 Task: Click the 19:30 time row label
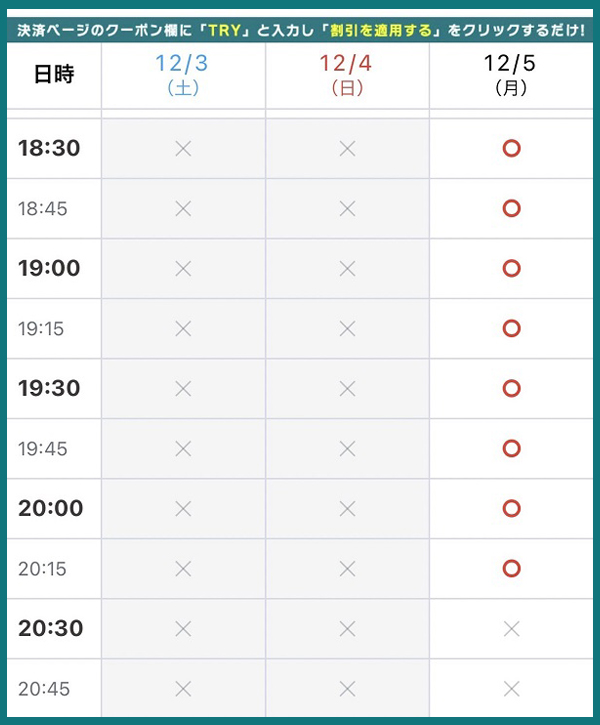click(49, 388)
